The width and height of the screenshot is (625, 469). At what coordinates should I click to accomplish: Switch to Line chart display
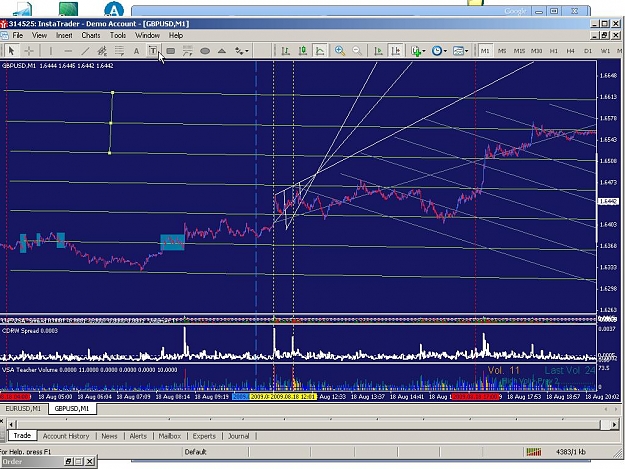320,51
